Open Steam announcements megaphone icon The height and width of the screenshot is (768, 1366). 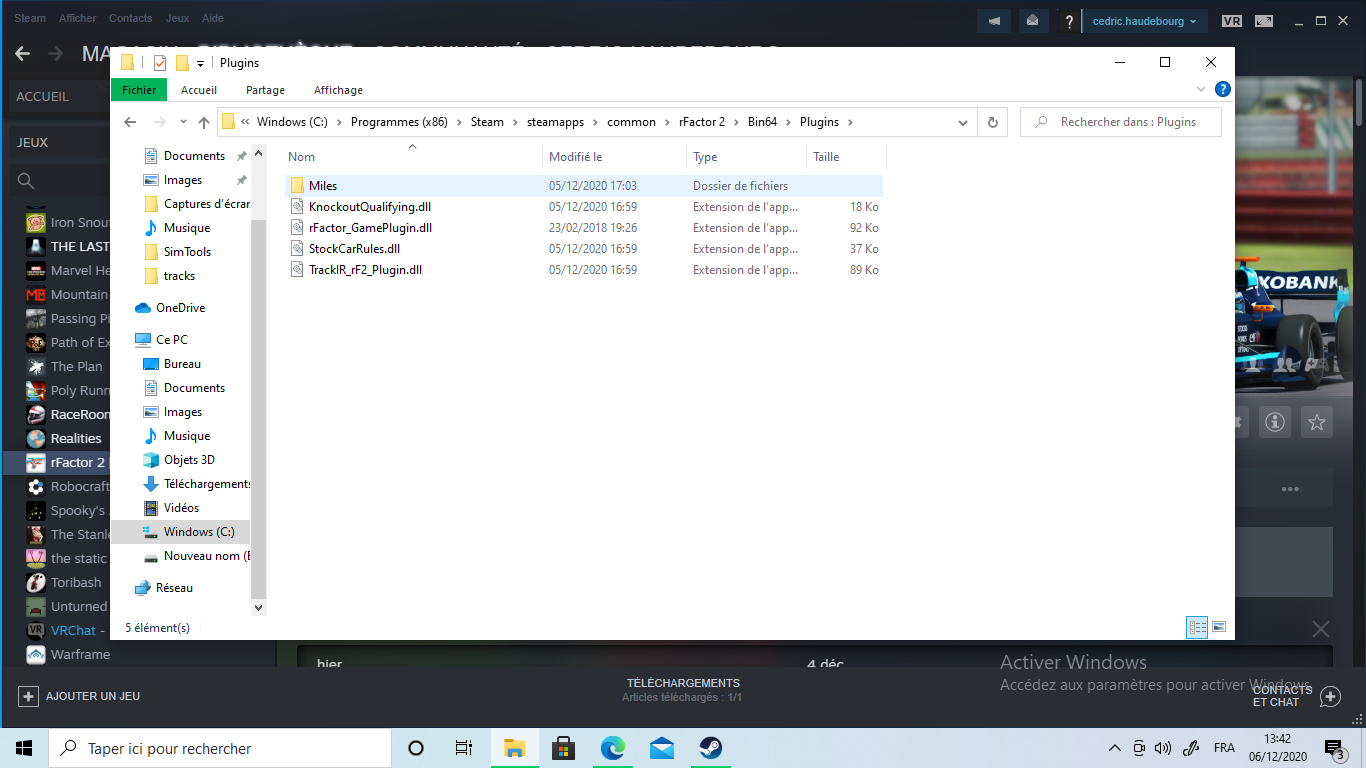click(x=994, y=20)
